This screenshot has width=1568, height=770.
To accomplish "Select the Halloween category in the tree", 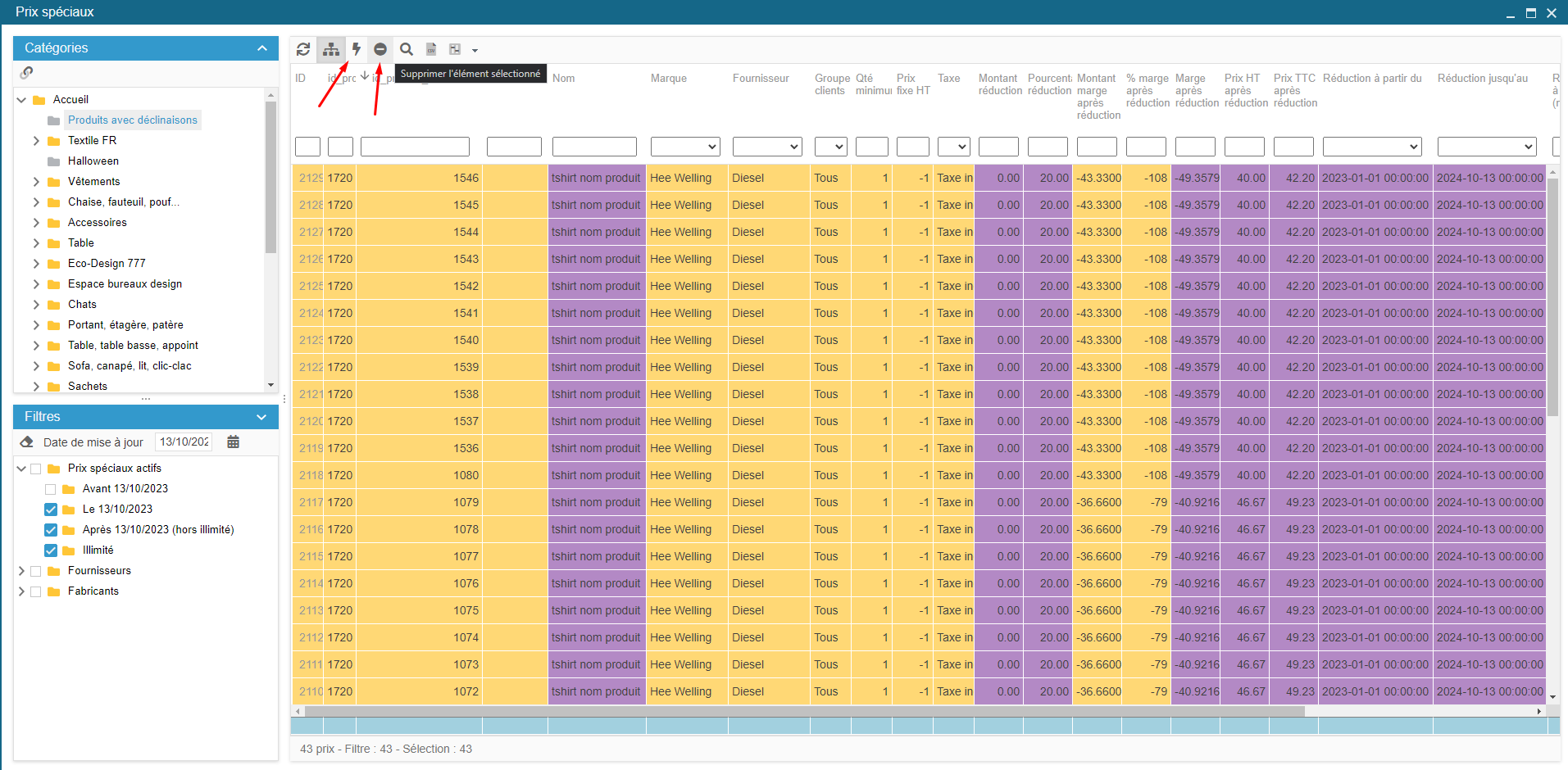I will pyautogui.click(x=93, y=161).
